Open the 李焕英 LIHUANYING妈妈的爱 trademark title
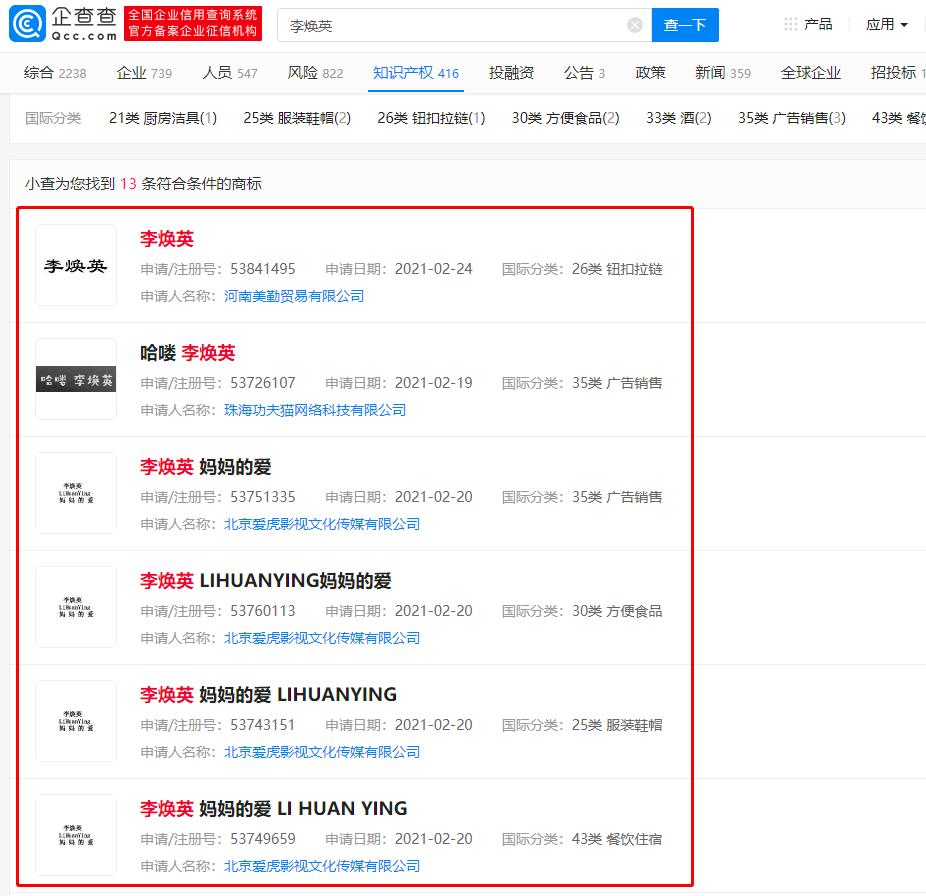926x896 pixels. pyautogui.click(x=265, y=581)
